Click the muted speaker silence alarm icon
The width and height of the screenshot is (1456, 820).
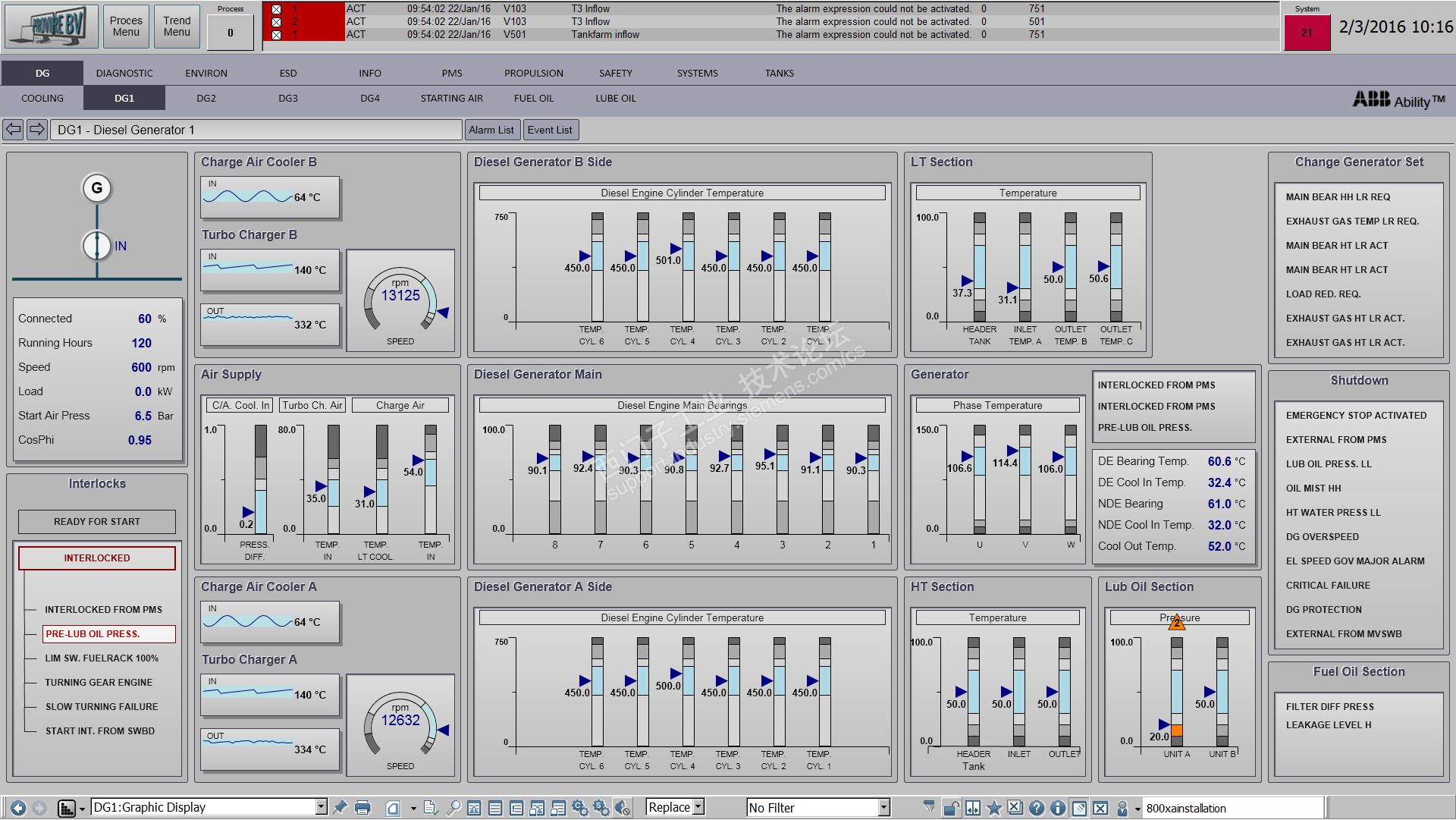622,808
